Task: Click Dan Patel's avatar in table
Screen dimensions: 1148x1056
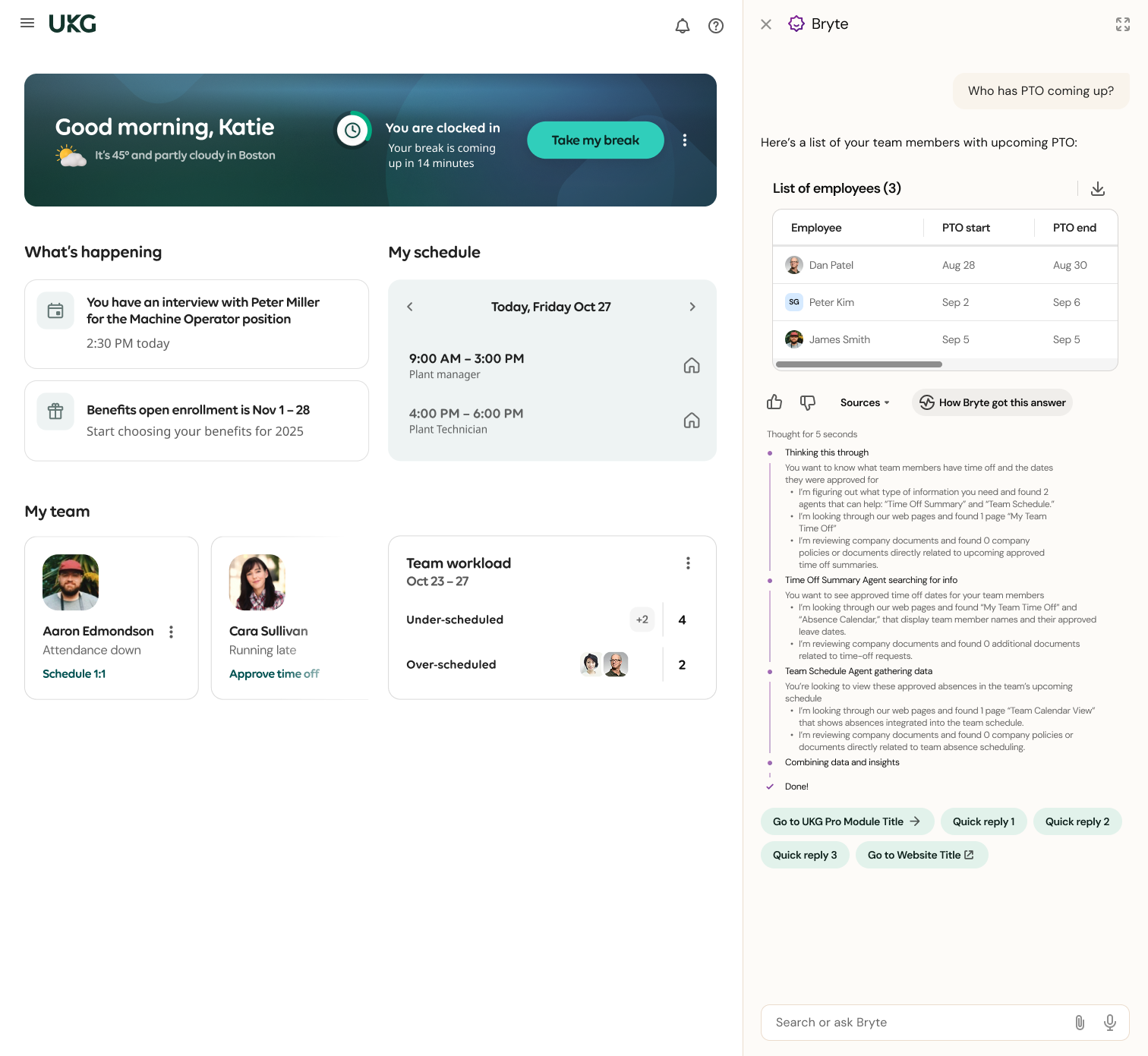Action: tap(794, 265)
